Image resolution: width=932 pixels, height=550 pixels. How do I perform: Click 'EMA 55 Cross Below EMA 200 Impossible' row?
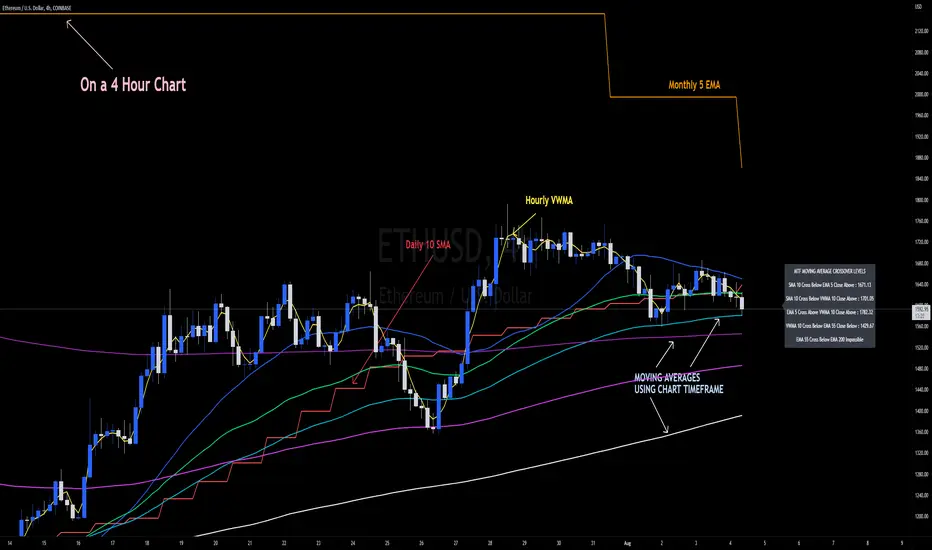click(x=830, y=340)
